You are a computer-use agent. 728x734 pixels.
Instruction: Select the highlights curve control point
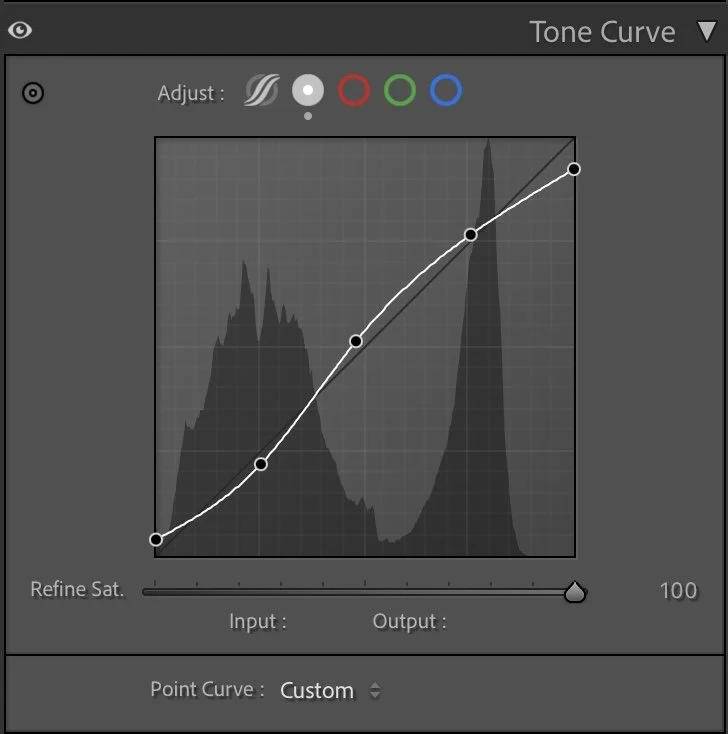click(x=471, y=235)
